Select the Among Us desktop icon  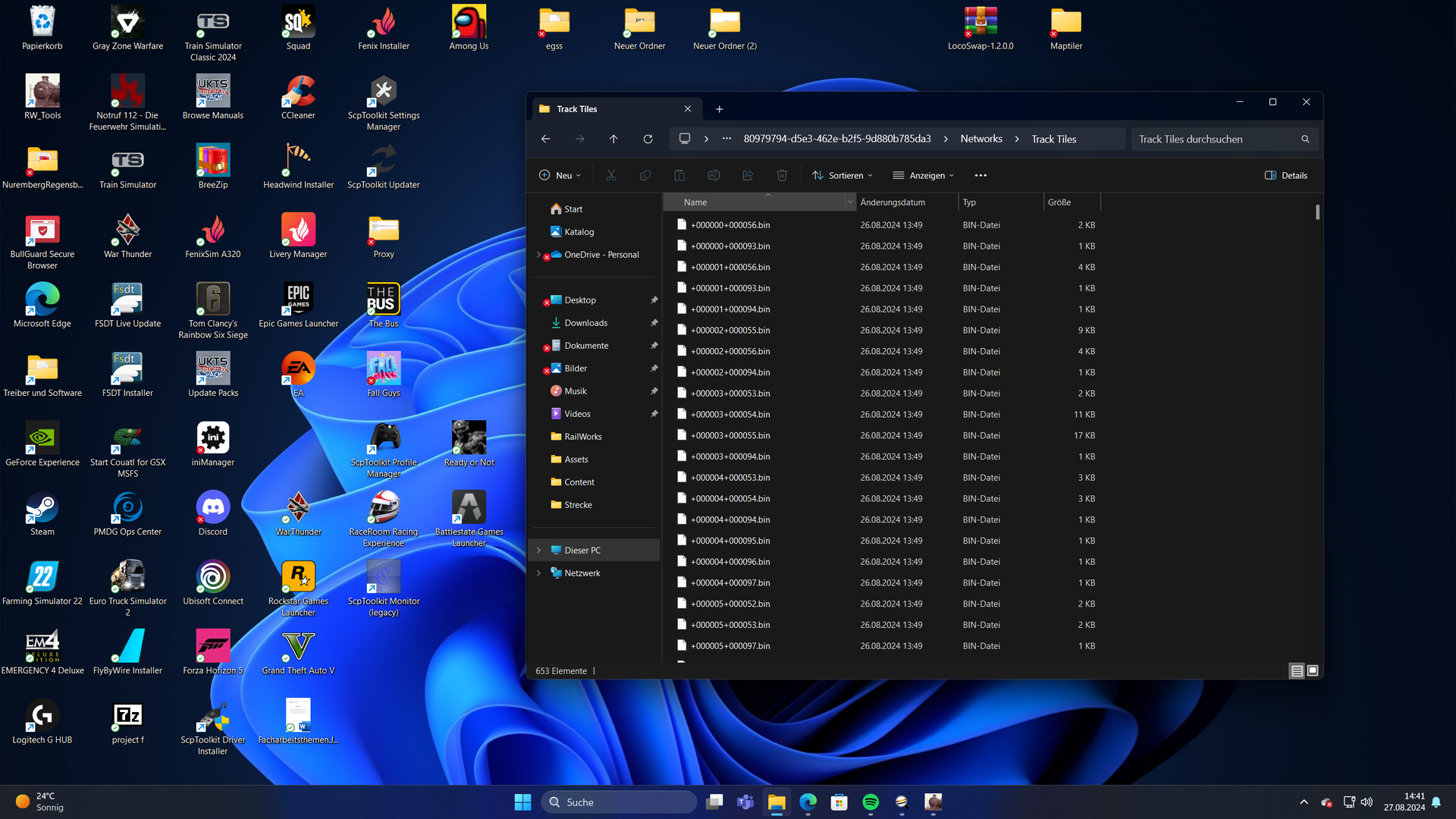(469, 27)
